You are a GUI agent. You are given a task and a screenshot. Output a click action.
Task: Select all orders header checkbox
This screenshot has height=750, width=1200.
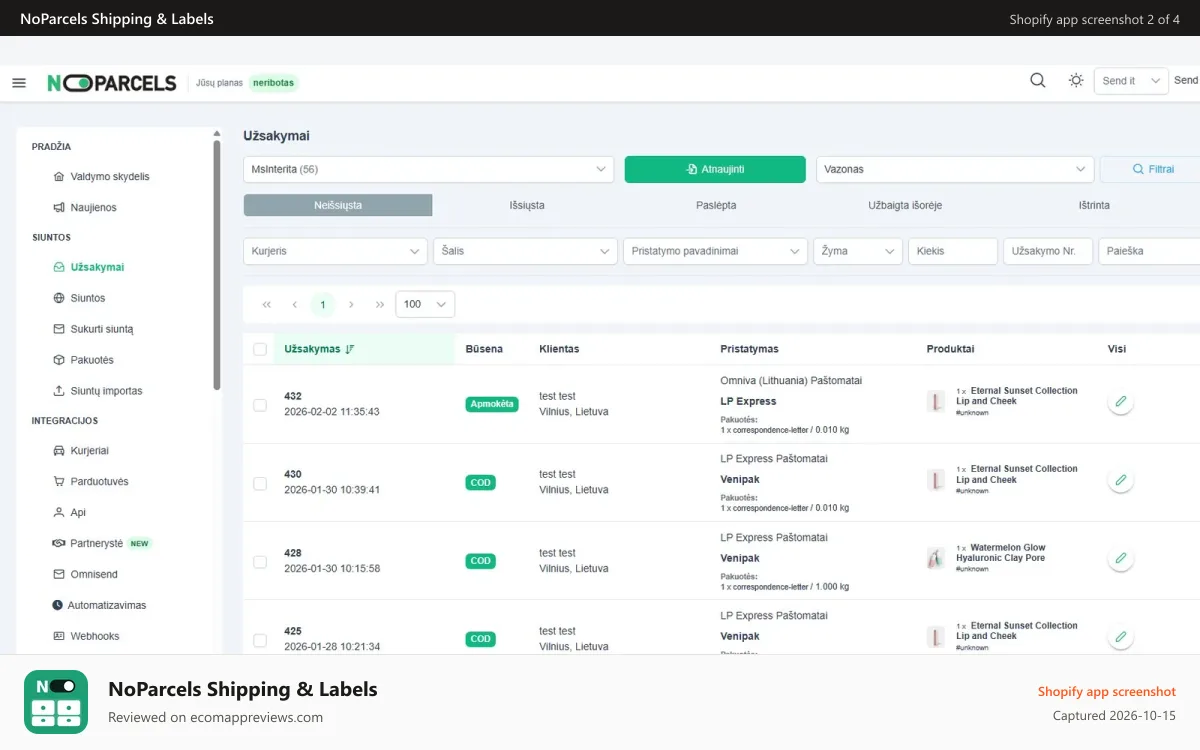(x=260, y=349)
